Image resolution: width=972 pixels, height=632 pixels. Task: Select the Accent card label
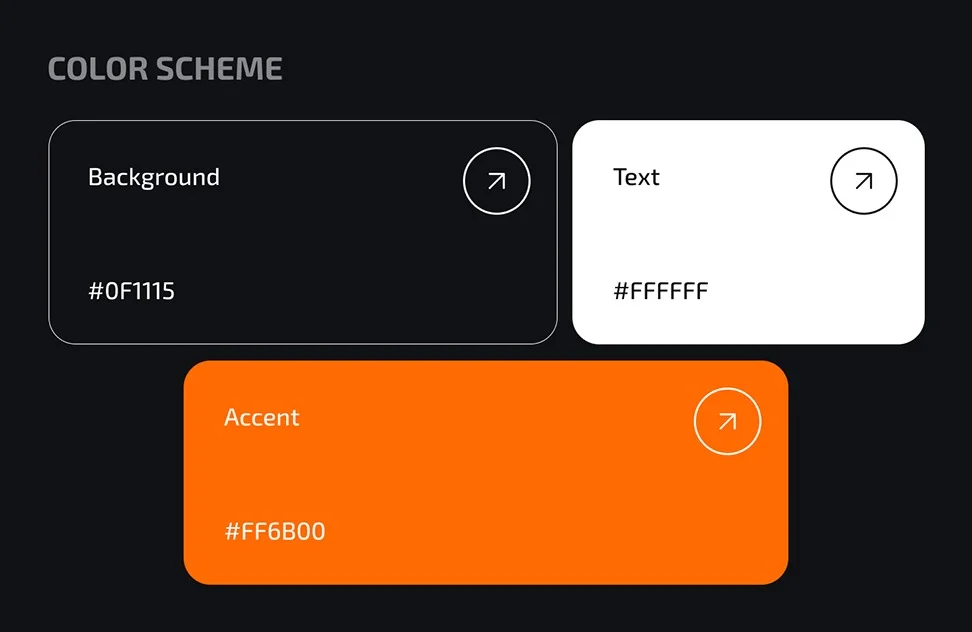(x=261, y=417)
